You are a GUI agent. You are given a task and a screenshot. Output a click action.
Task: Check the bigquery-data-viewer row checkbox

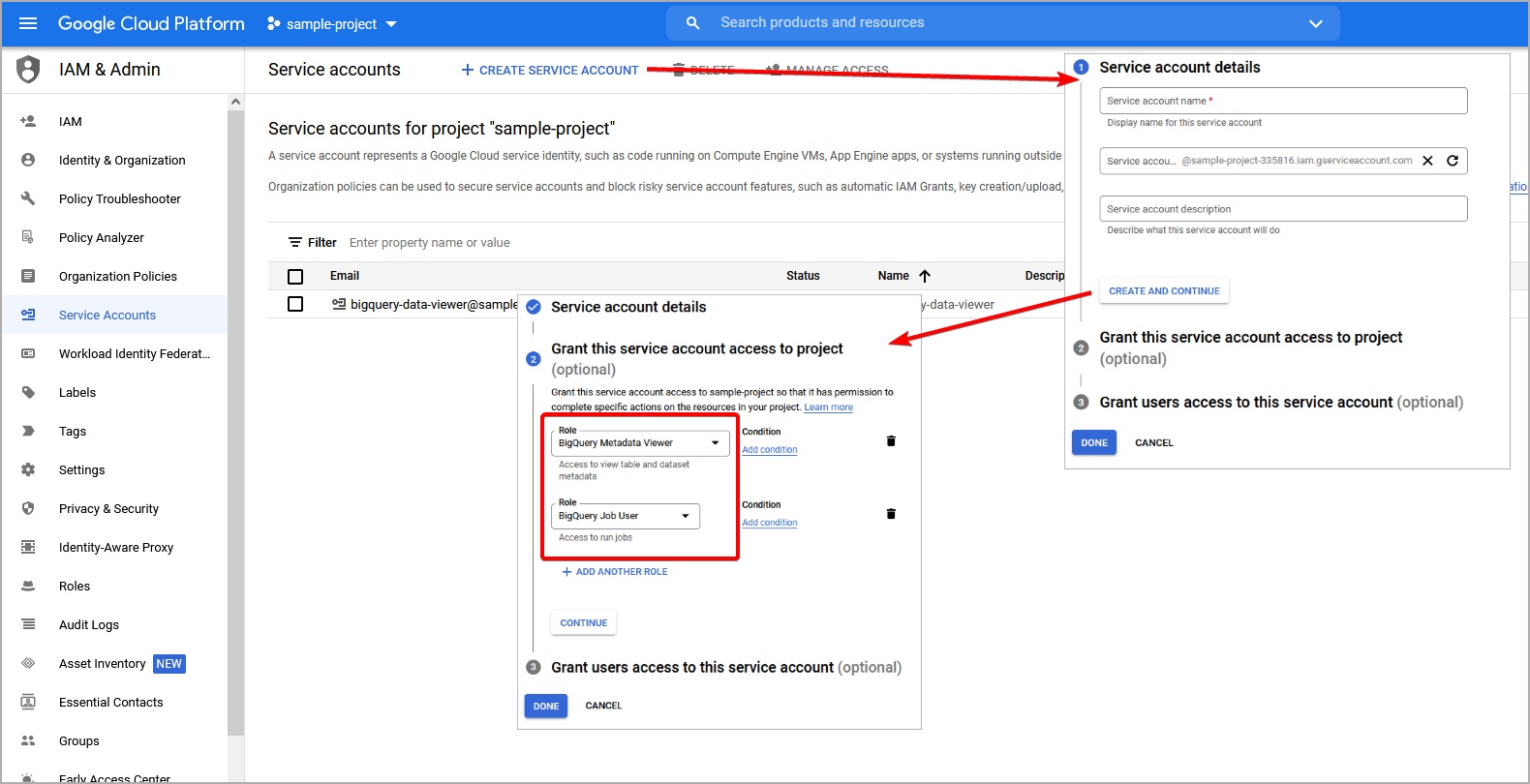(x=295, y=304)
